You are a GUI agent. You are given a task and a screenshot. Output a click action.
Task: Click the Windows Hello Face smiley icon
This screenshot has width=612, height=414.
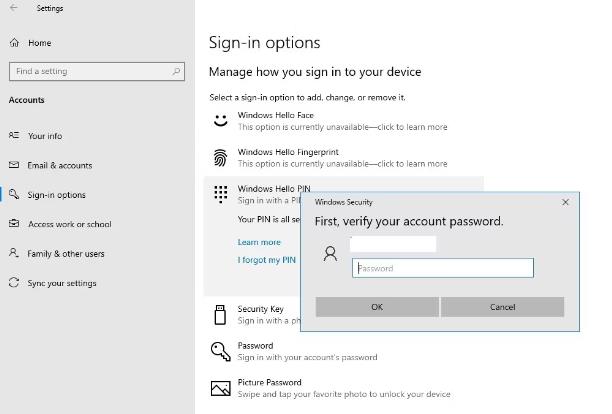(x=221, y=121)
